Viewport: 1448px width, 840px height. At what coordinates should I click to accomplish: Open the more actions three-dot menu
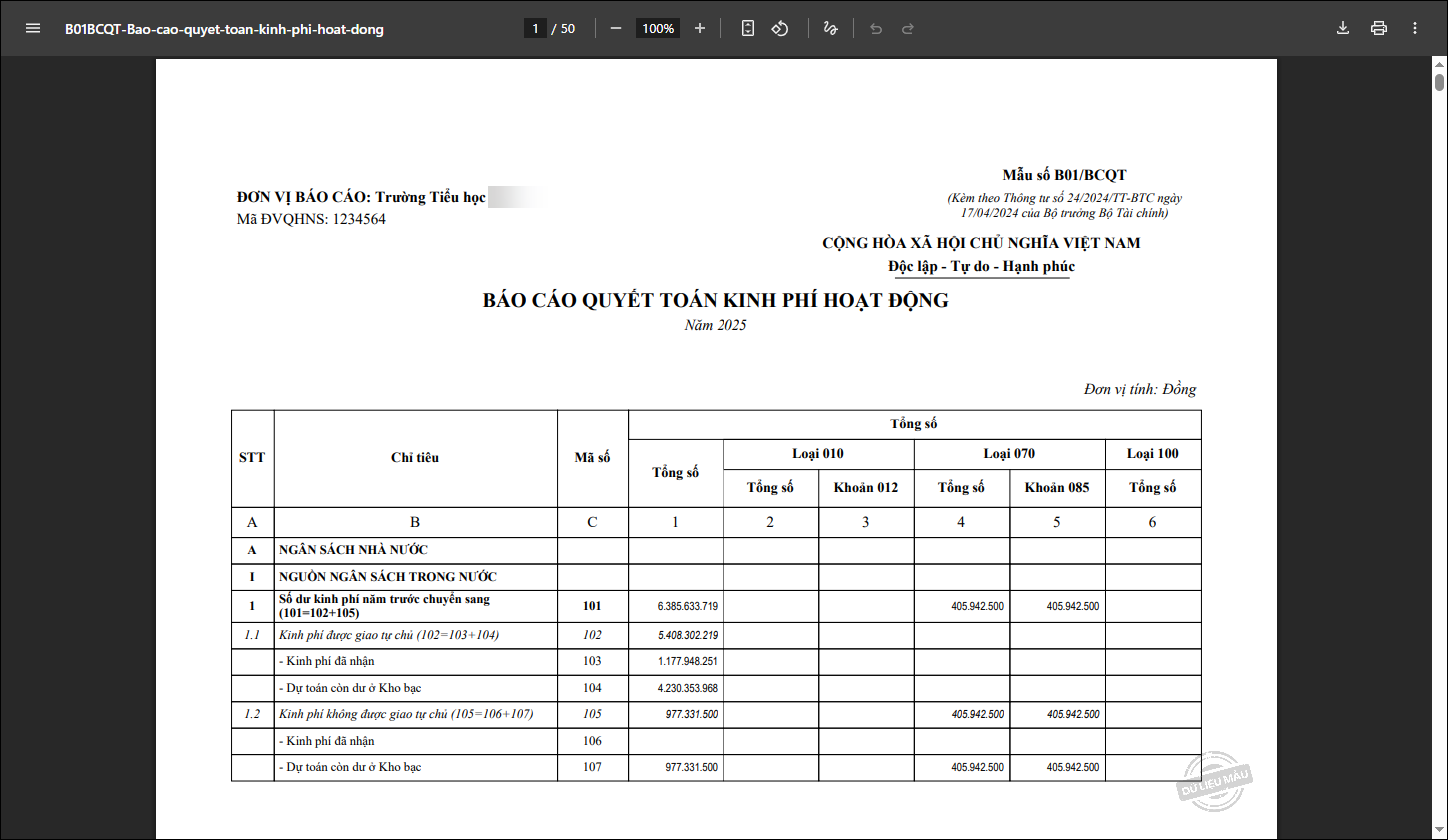coord(1415,28)
